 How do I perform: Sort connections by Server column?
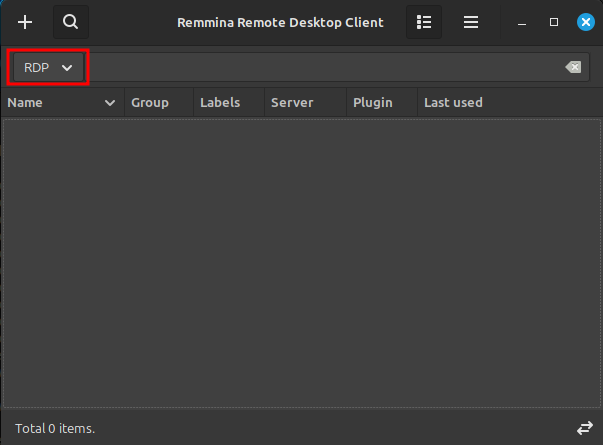point(305,103)
